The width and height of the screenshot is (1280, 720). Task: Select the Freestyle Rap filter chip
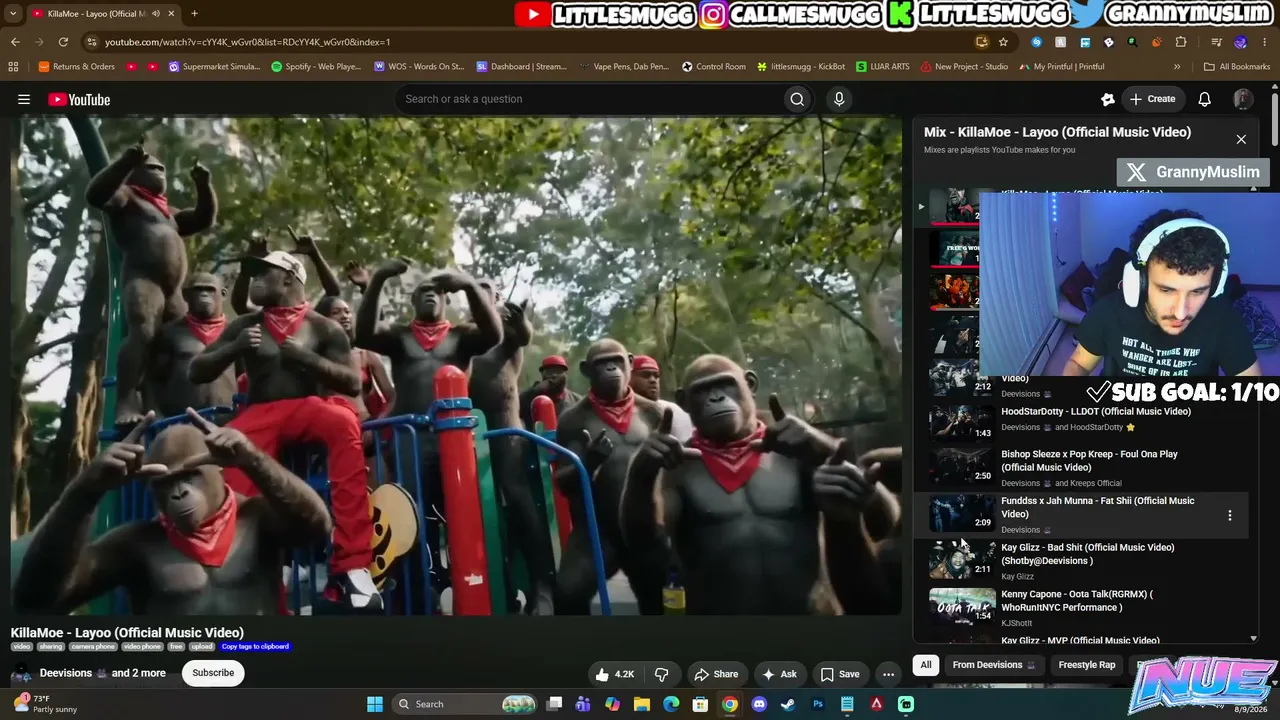[x=1087, y=665]
